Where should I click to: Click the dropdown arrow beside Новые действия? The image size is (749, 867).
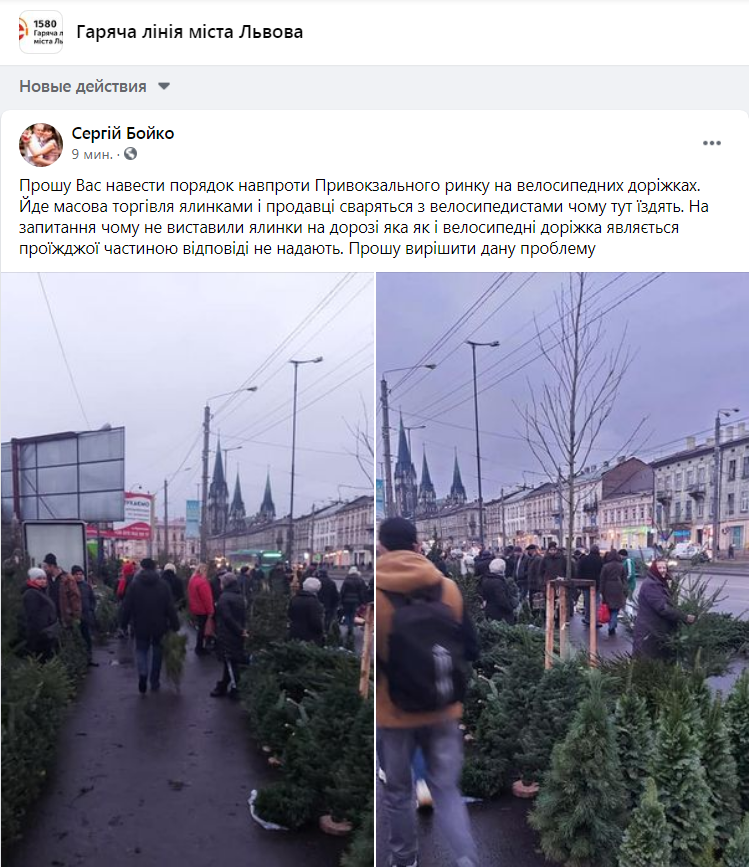(x=164, y=87)
